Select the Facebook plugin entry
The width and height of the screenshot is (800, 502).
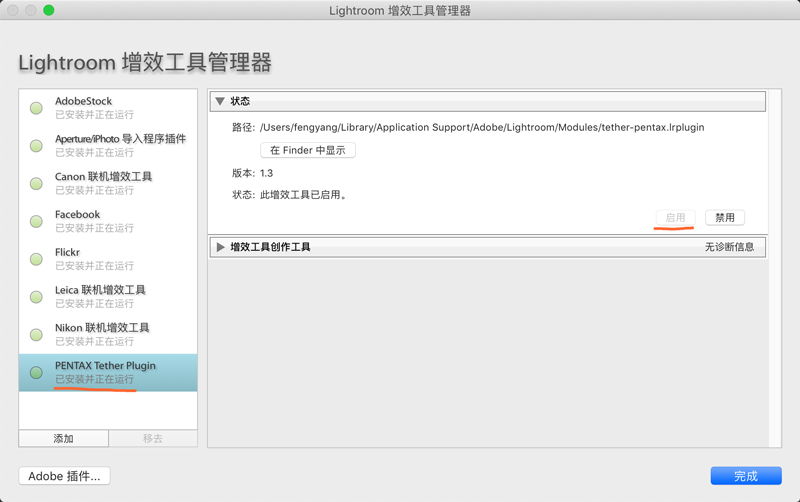click(108, 221)
